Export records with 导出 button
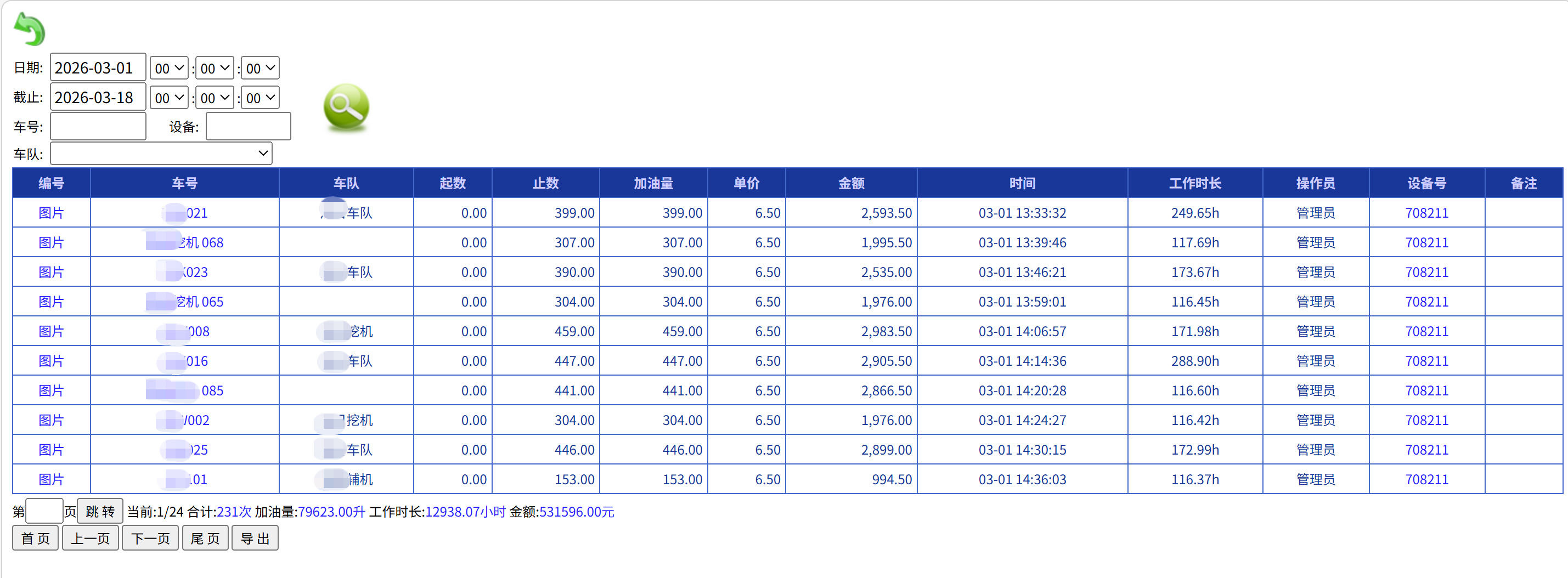Screen dimensions: 1568x578 [255, 539]
